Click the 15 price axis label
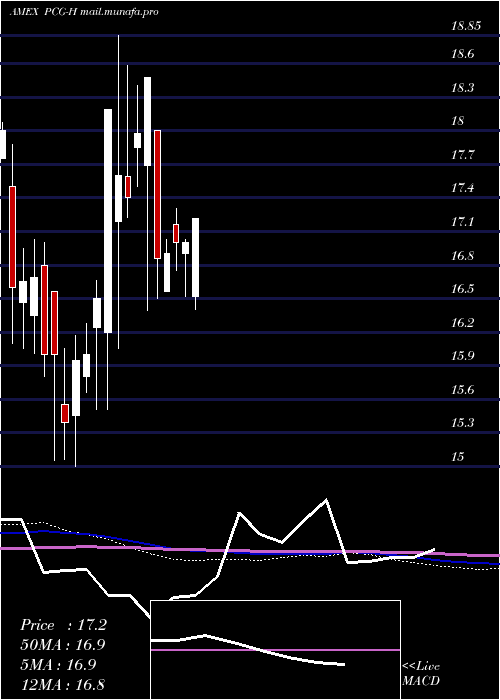This screenshot has width=500, height=700. pos(458,456)
